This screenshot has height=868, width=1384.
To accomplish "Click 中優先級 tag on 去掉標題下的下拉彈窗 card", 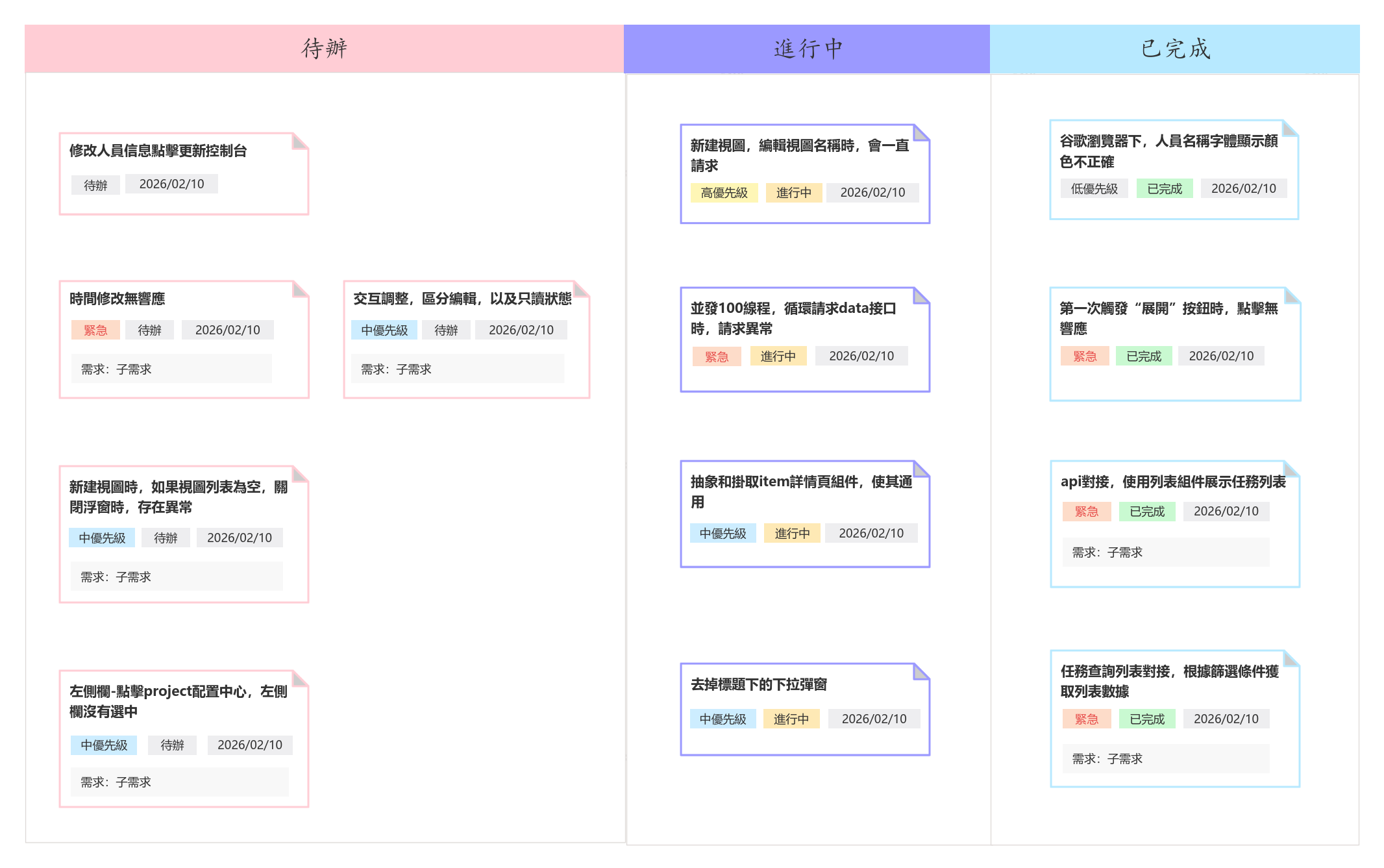I will (723, 719).
